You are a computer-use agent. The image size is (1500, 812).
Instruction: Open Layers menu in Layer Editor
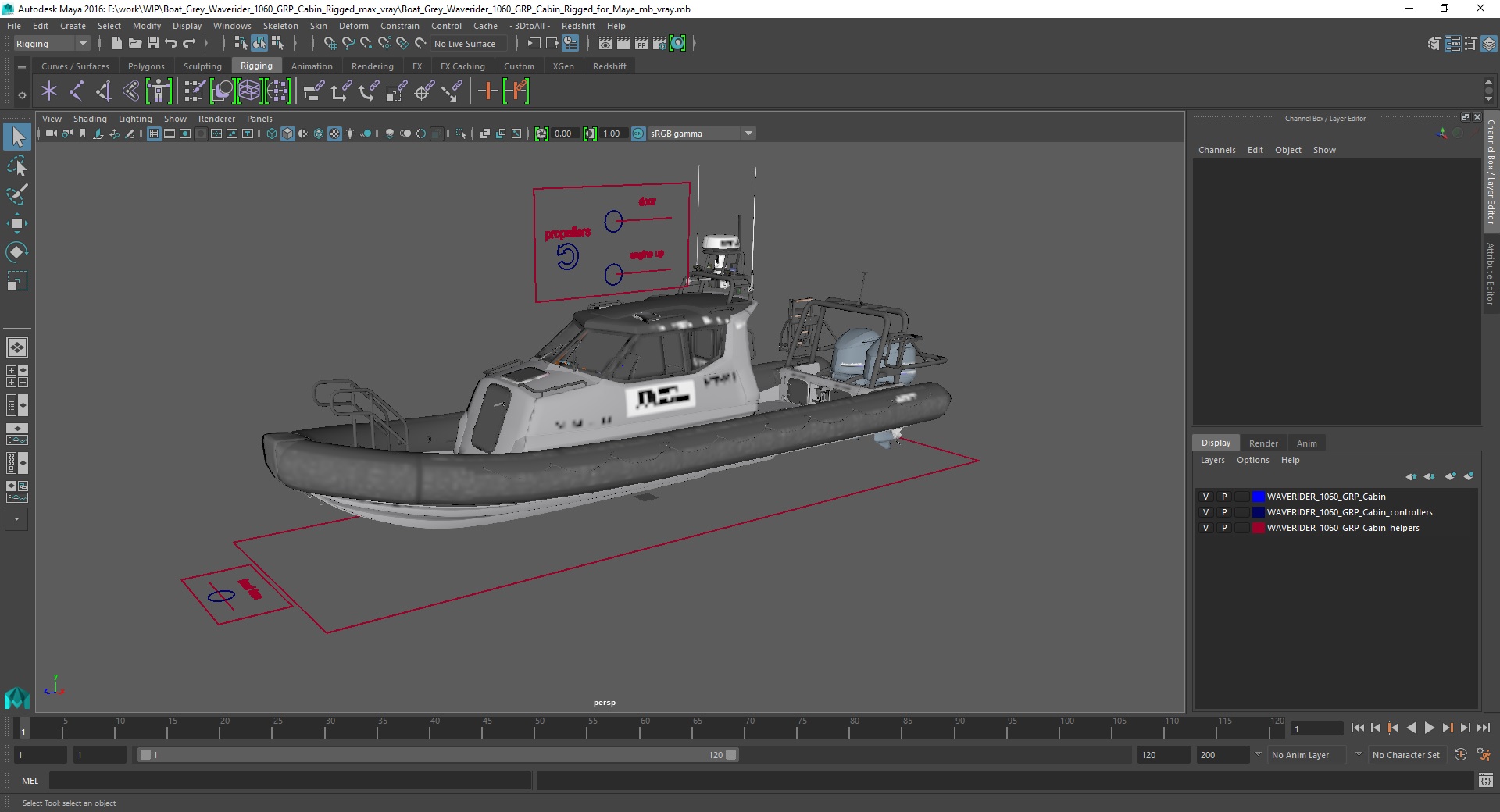tap(1212, 460)
